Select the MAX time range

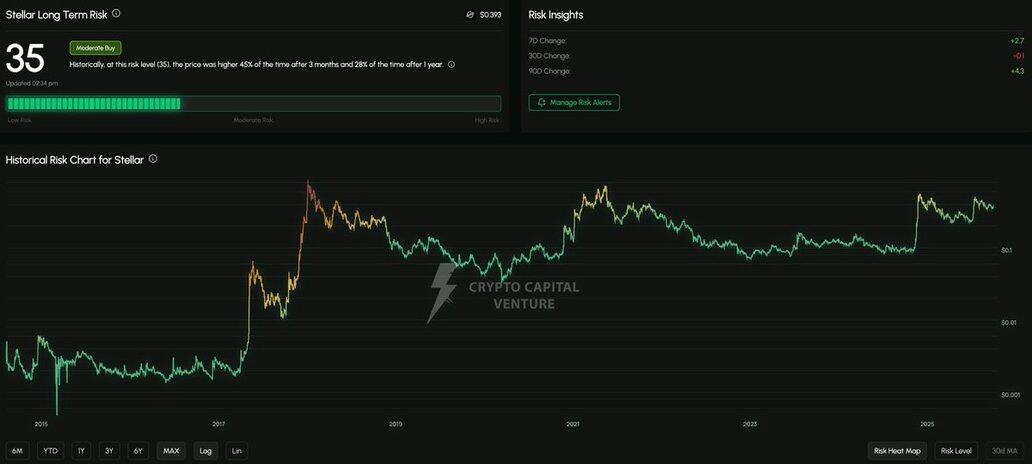click(x=171, y=451)
